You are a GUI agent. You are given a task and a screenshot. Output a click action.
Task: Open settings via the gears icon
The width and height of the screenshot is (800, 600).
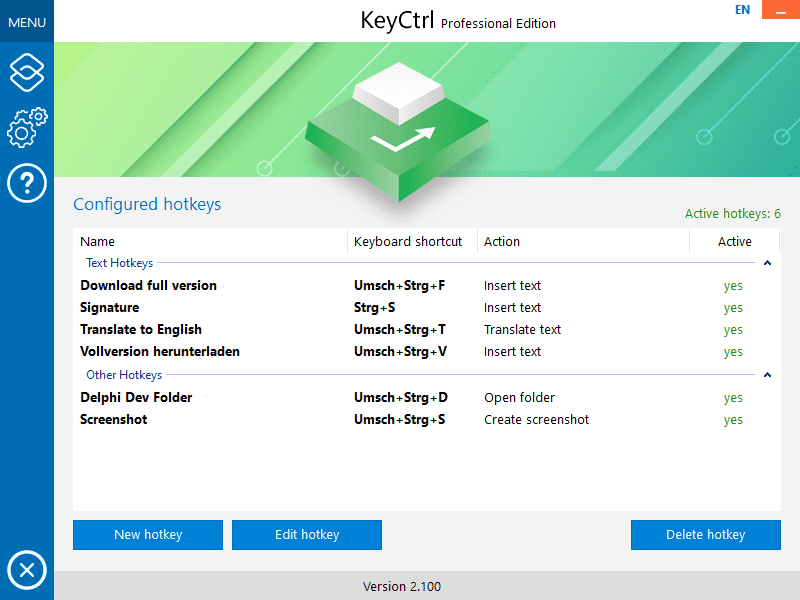27,127
